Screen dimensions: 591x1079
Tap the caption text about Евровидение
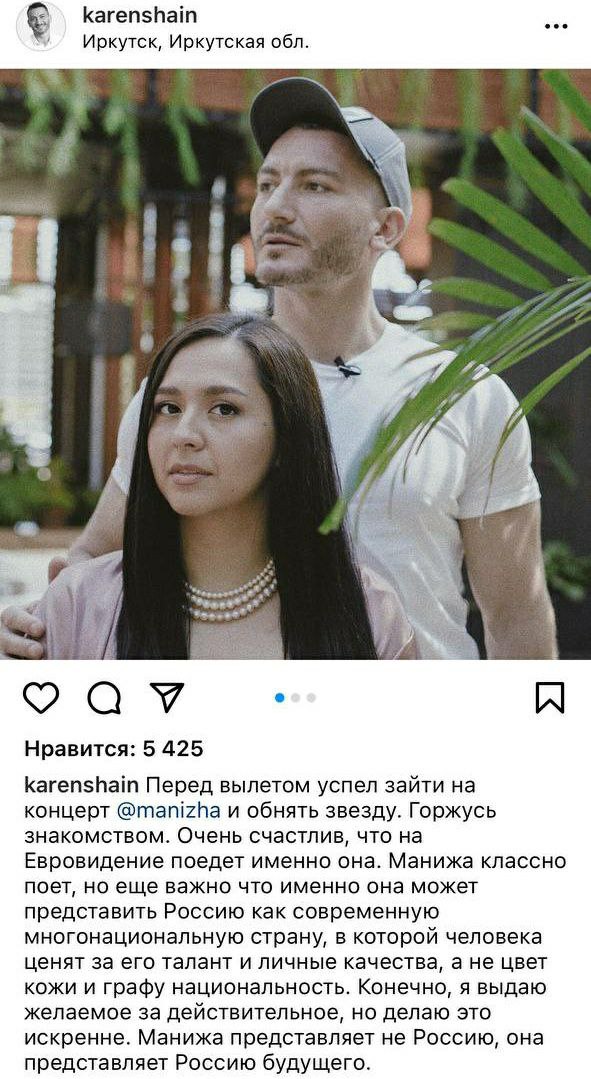[x=295, y=923]
